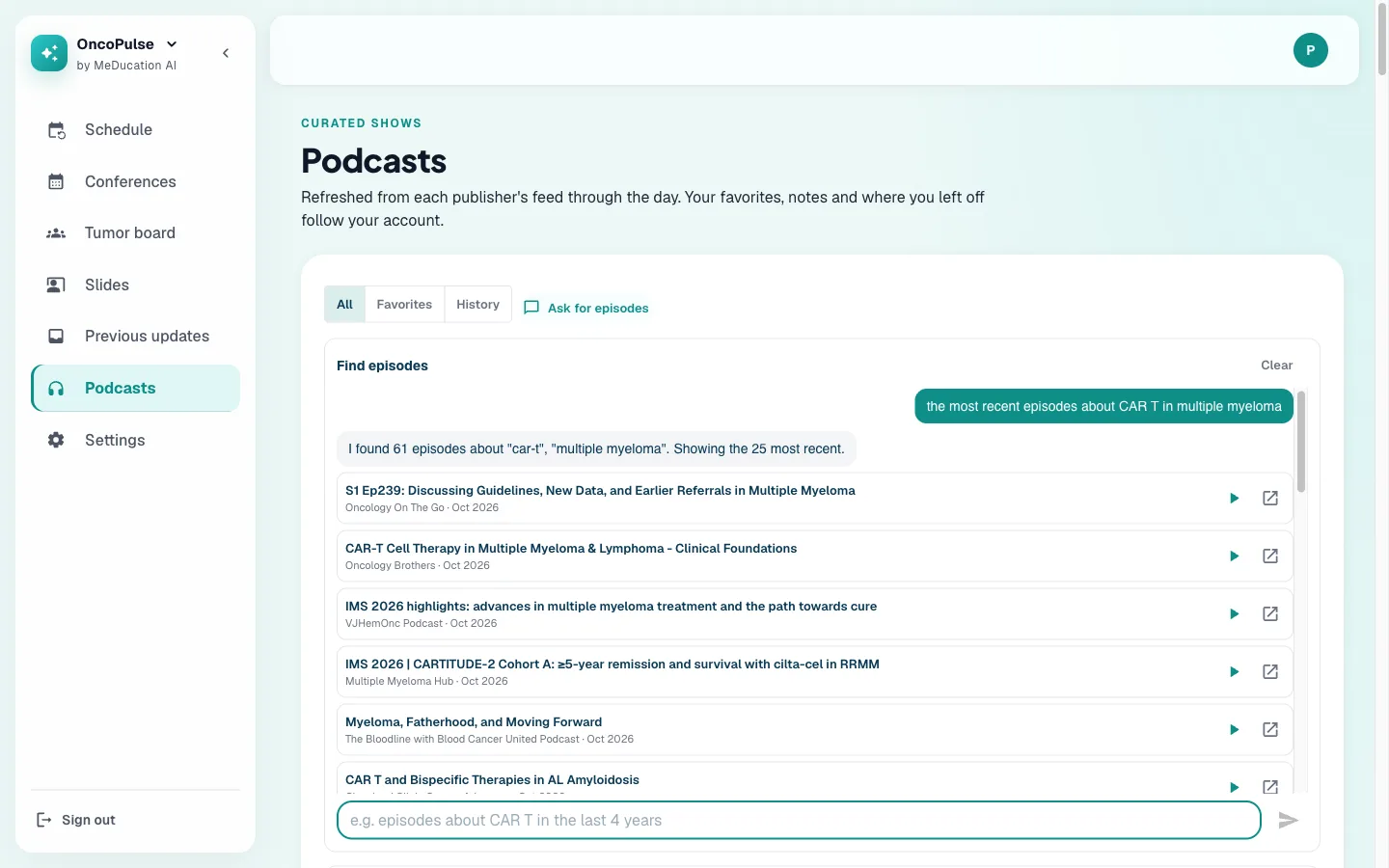Open Settings from the sidebar
The width and height of the screenshot is (1389, 868).
[x=135, y=440]
